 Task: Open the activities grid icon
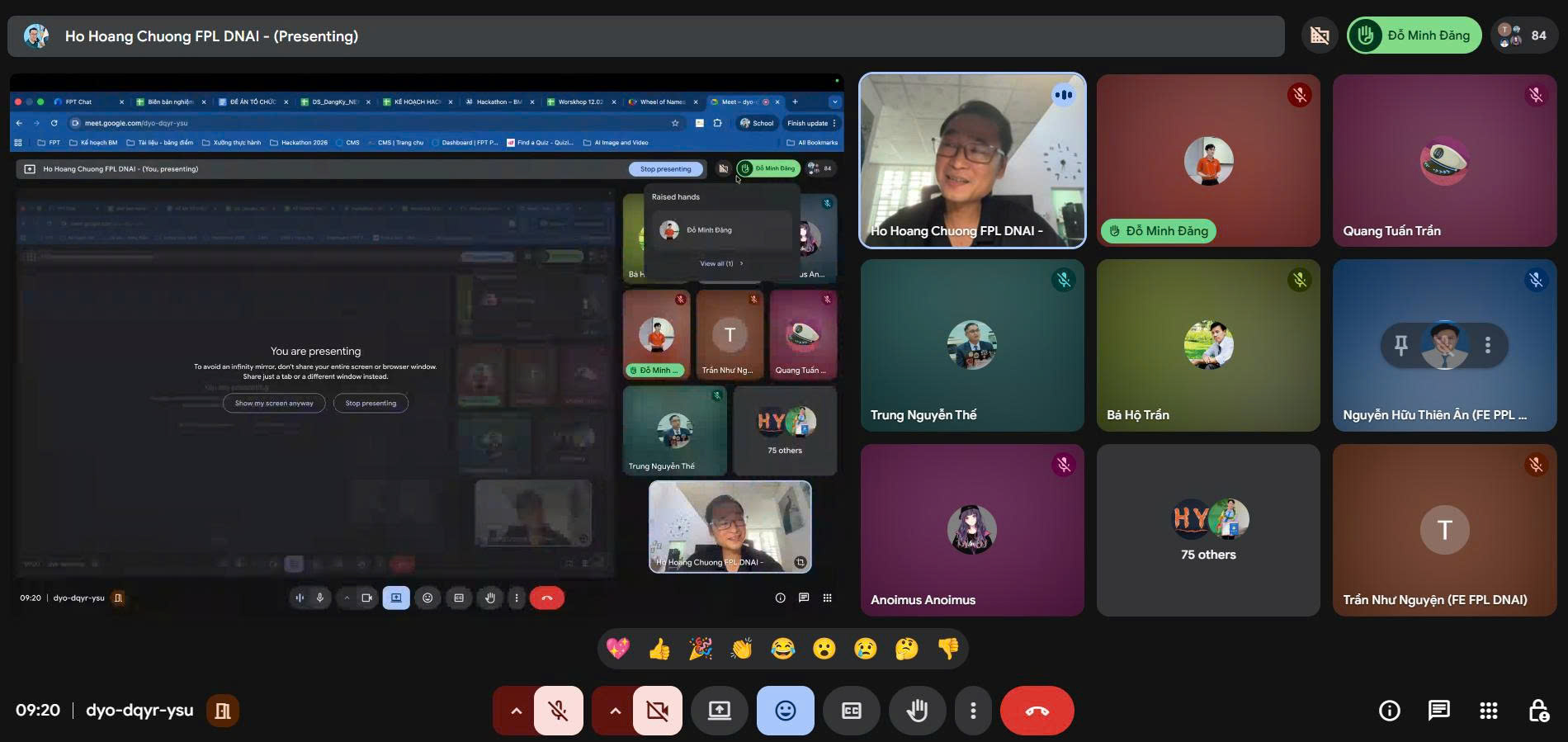click(x=1489, y=711)
